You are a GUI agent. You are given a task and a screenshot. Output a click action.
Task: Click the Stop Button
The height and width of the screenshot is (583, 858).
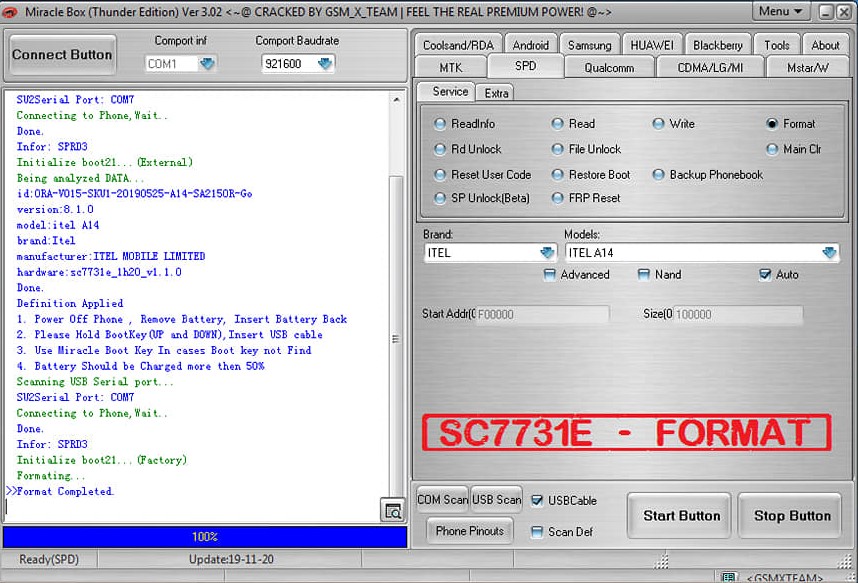coord(792,516)
